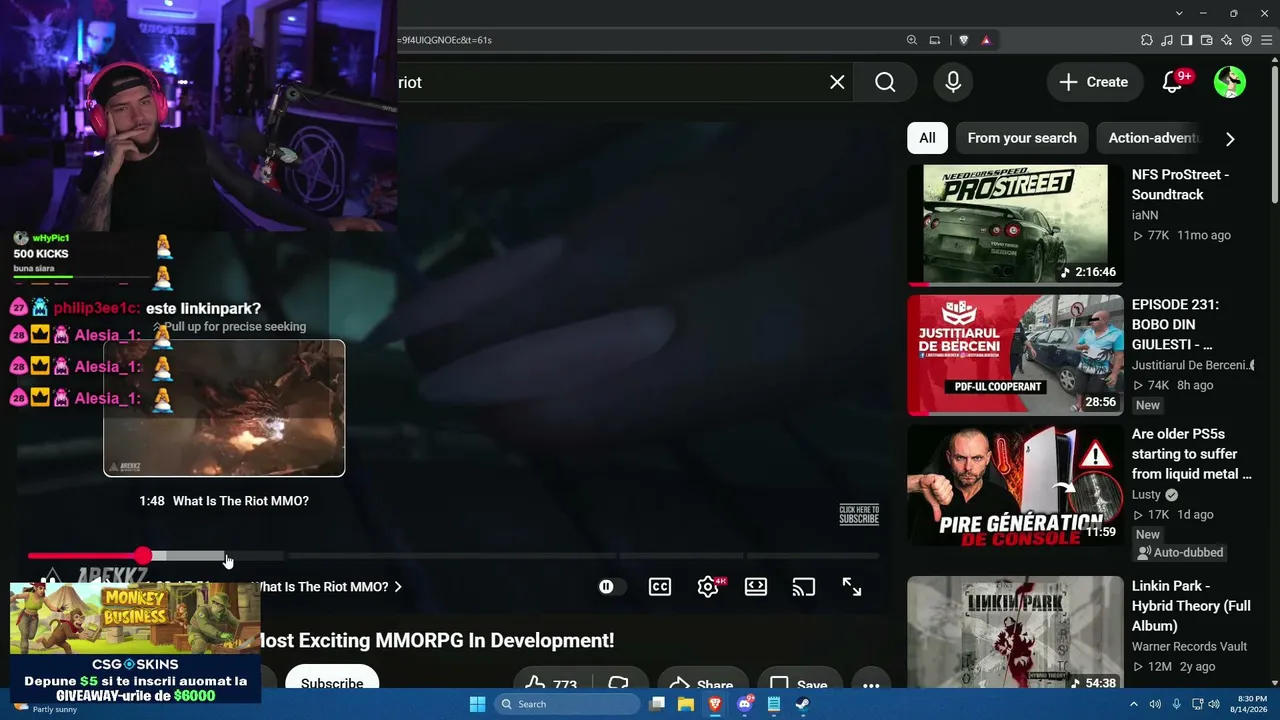Open Windows Start menu
Image resolution: width=1280 pixels, height=720 pixels.
pyautogui.click(x=477, y=704)
